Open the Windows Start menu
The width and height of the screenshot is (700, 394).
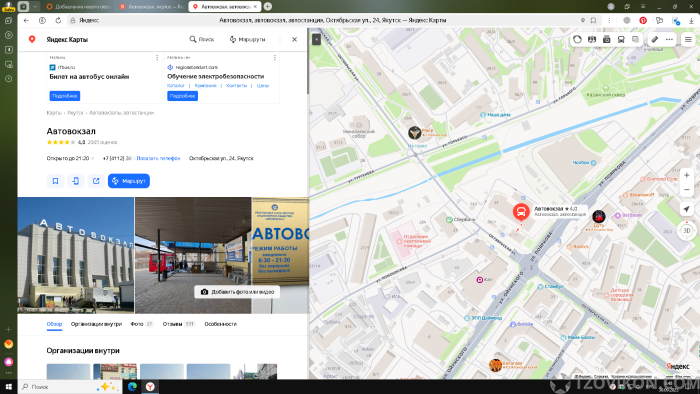point(8,387)
